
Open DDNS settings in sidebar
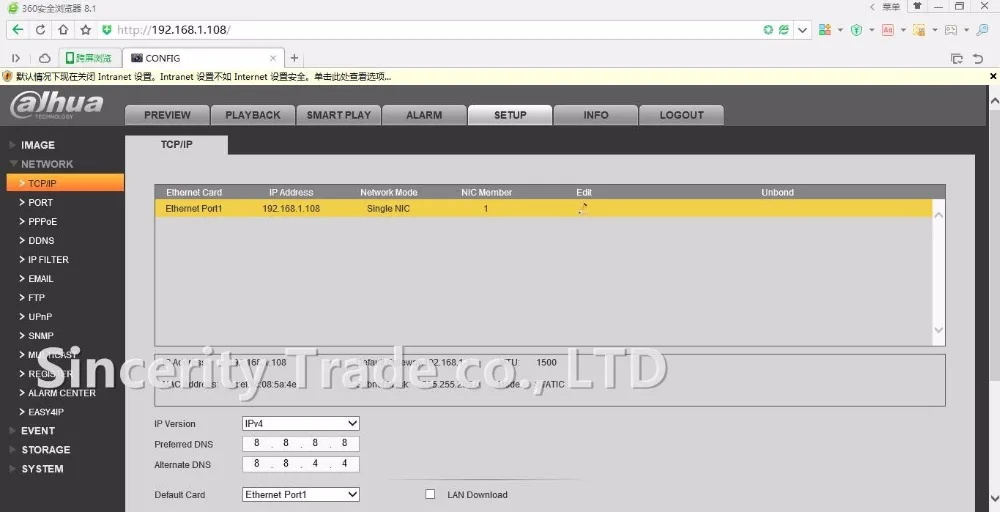tap(41, 240)
